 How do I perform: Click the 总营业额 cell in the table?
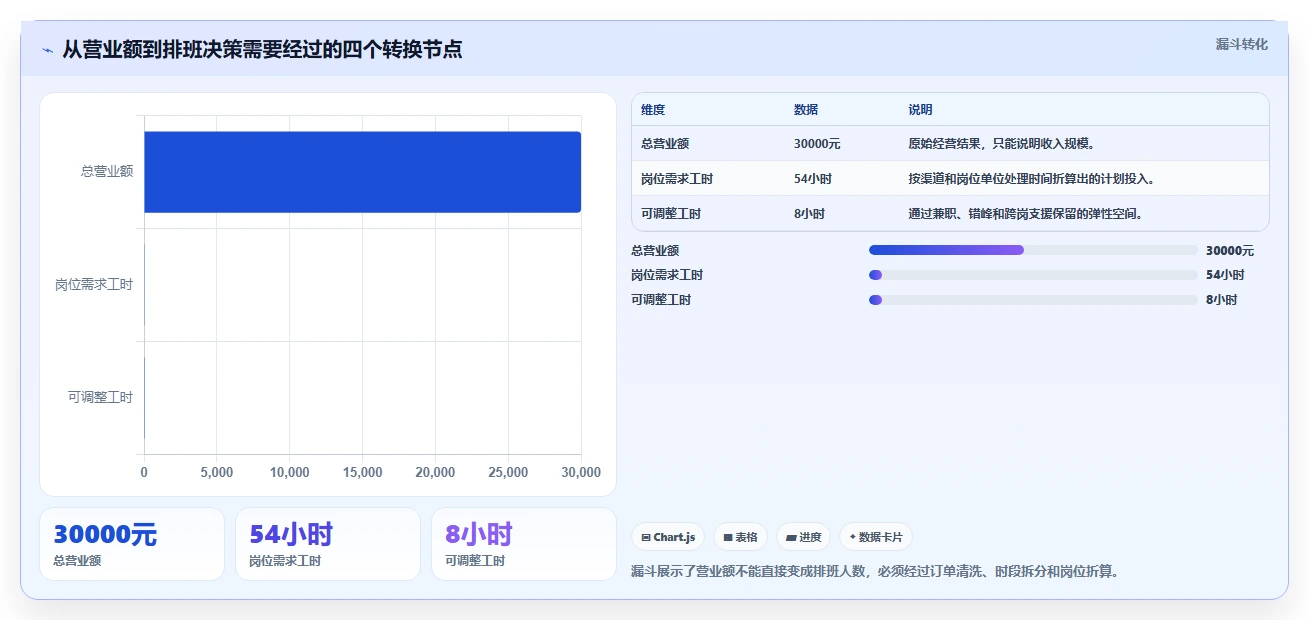[665, 144]
